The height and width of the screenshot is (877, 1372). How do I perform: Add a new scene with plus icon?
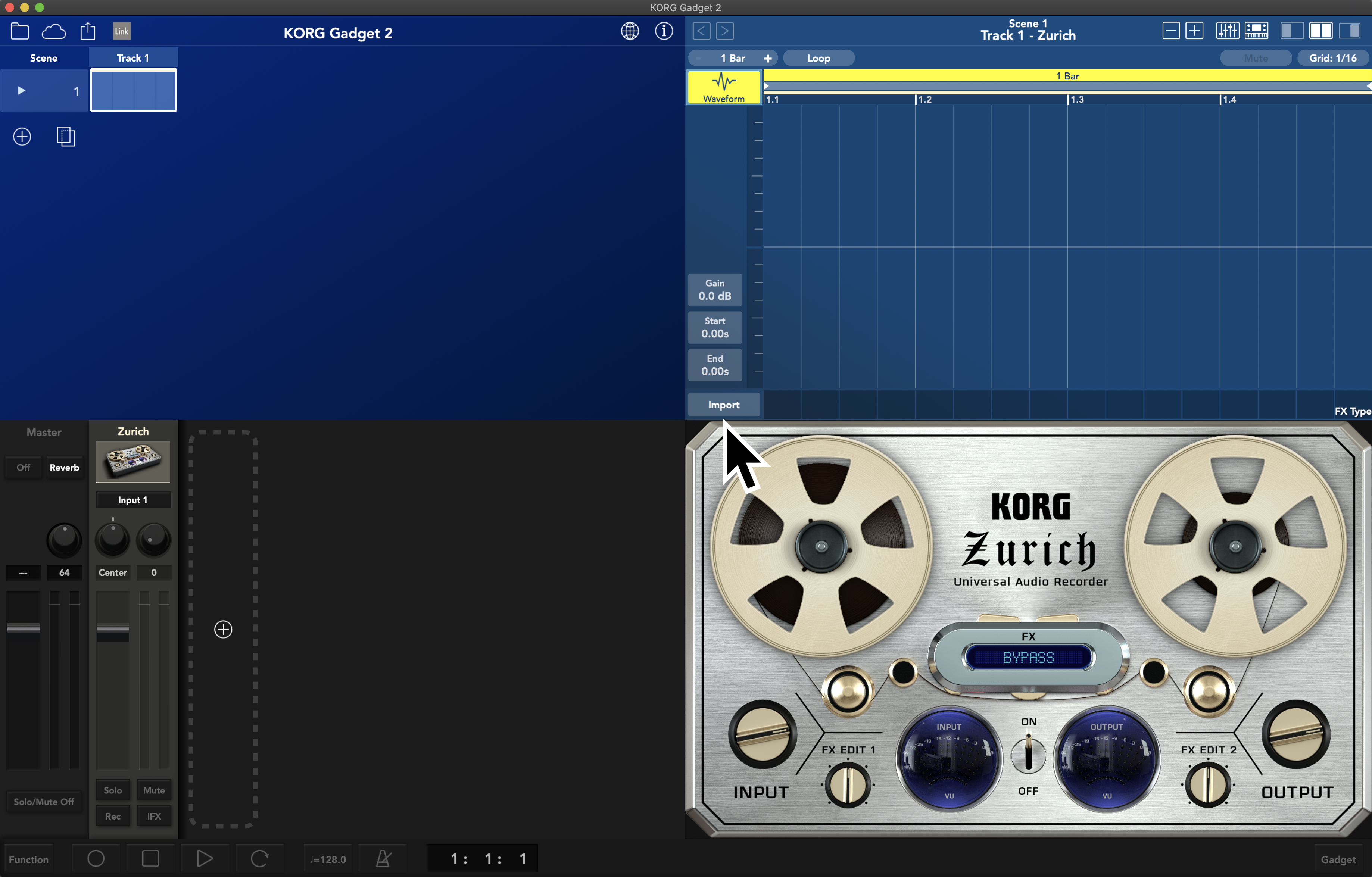coord(22,137)
